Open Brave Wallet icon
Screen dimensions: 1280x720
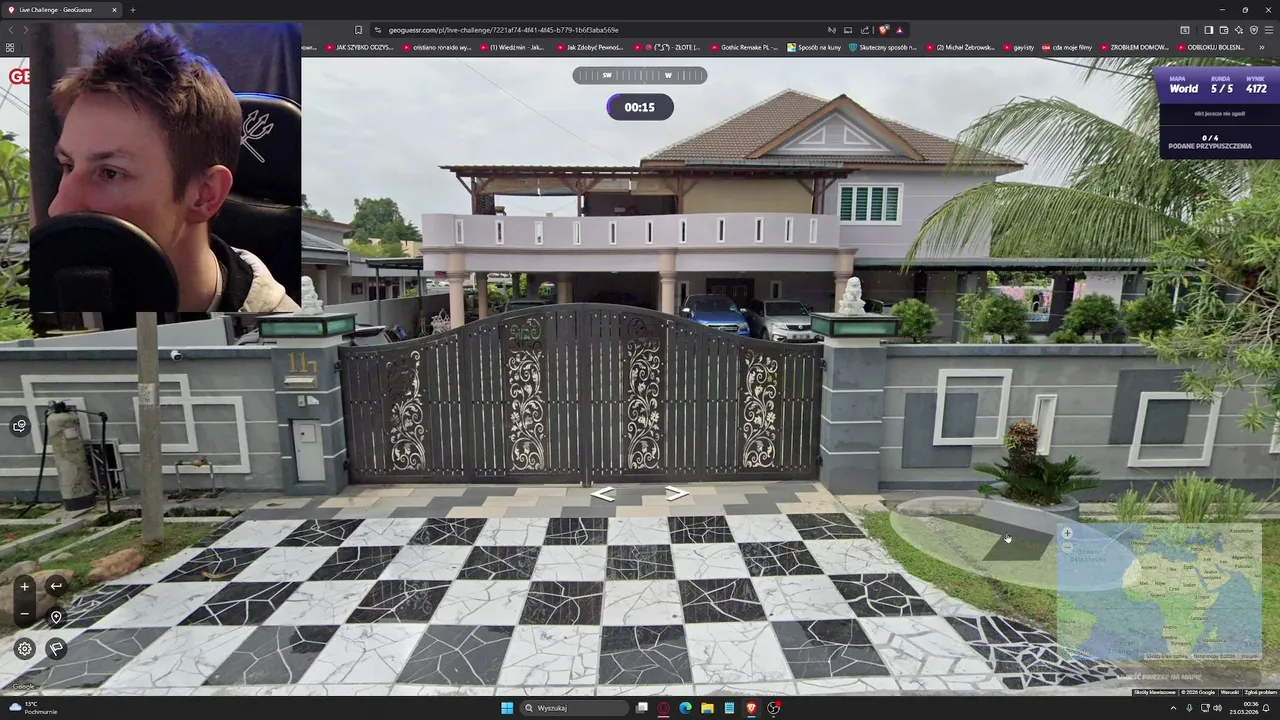pyautogui.click(x=1223, y=30)
